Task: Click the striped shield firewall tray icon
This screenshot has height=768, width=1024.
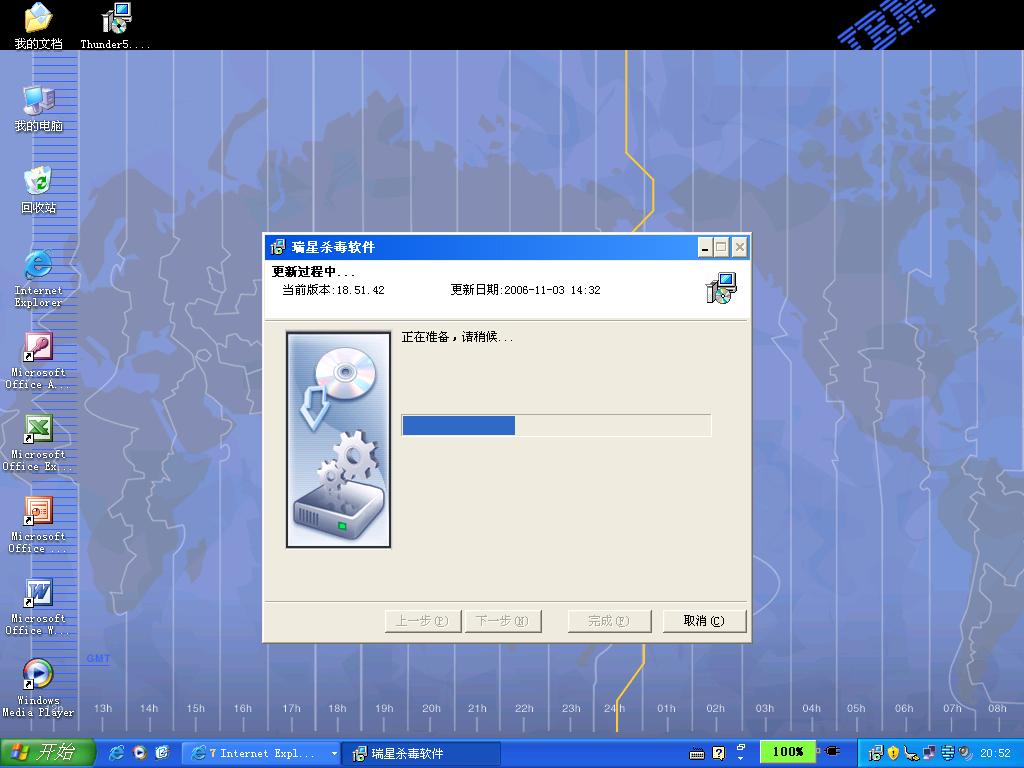Action: [x=947, y=753]
